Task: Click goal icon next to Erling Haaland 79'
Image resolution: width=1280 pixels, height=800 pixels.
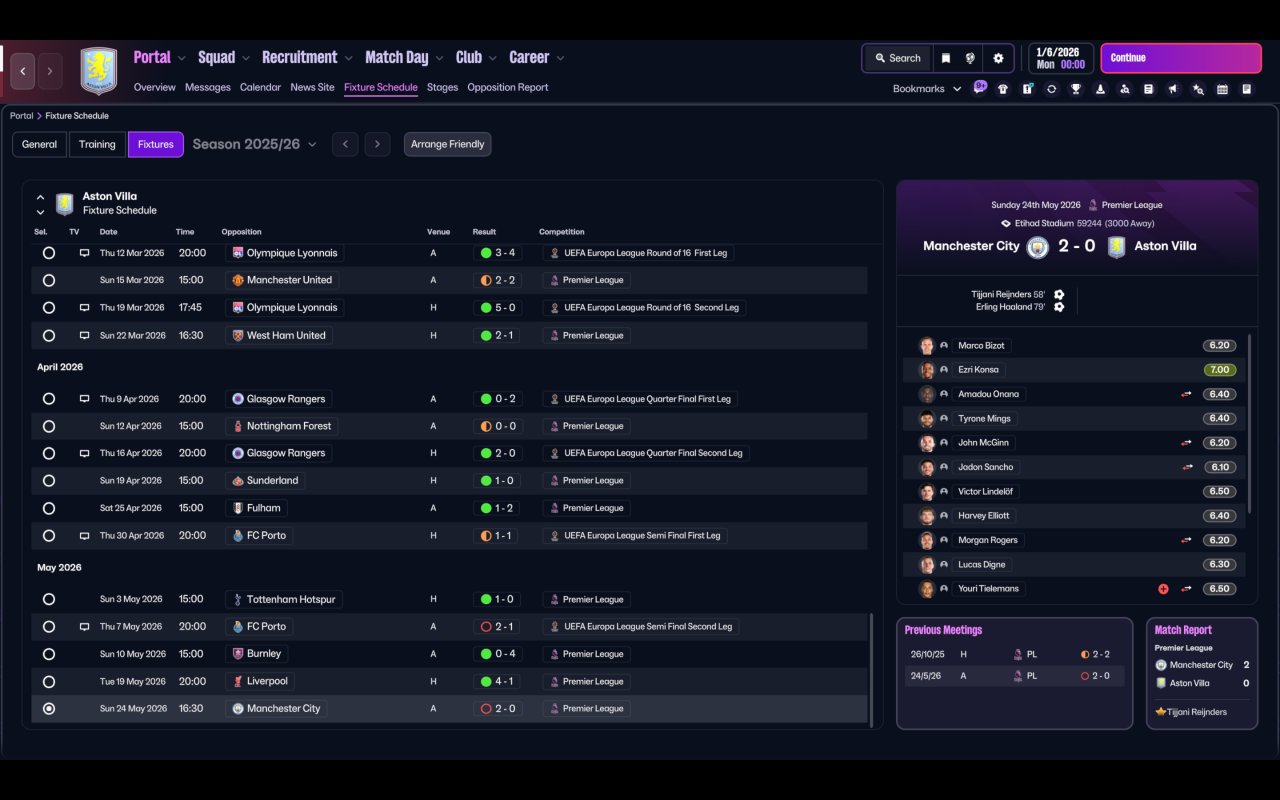Action: tap(1059, 307)
